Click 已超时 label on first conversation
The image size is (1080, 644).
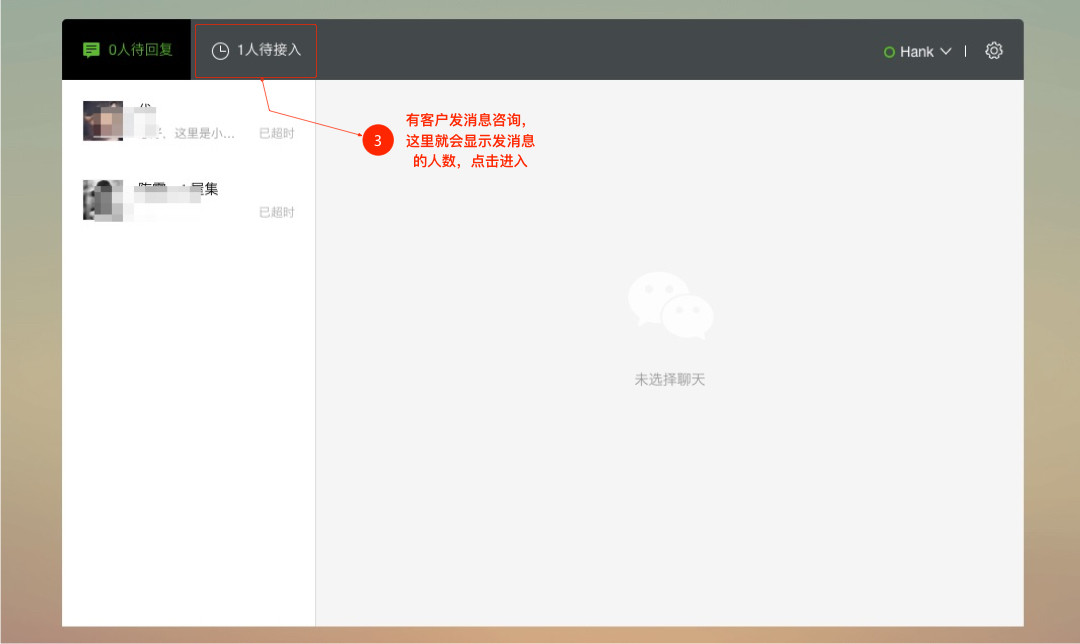point(276,133)
